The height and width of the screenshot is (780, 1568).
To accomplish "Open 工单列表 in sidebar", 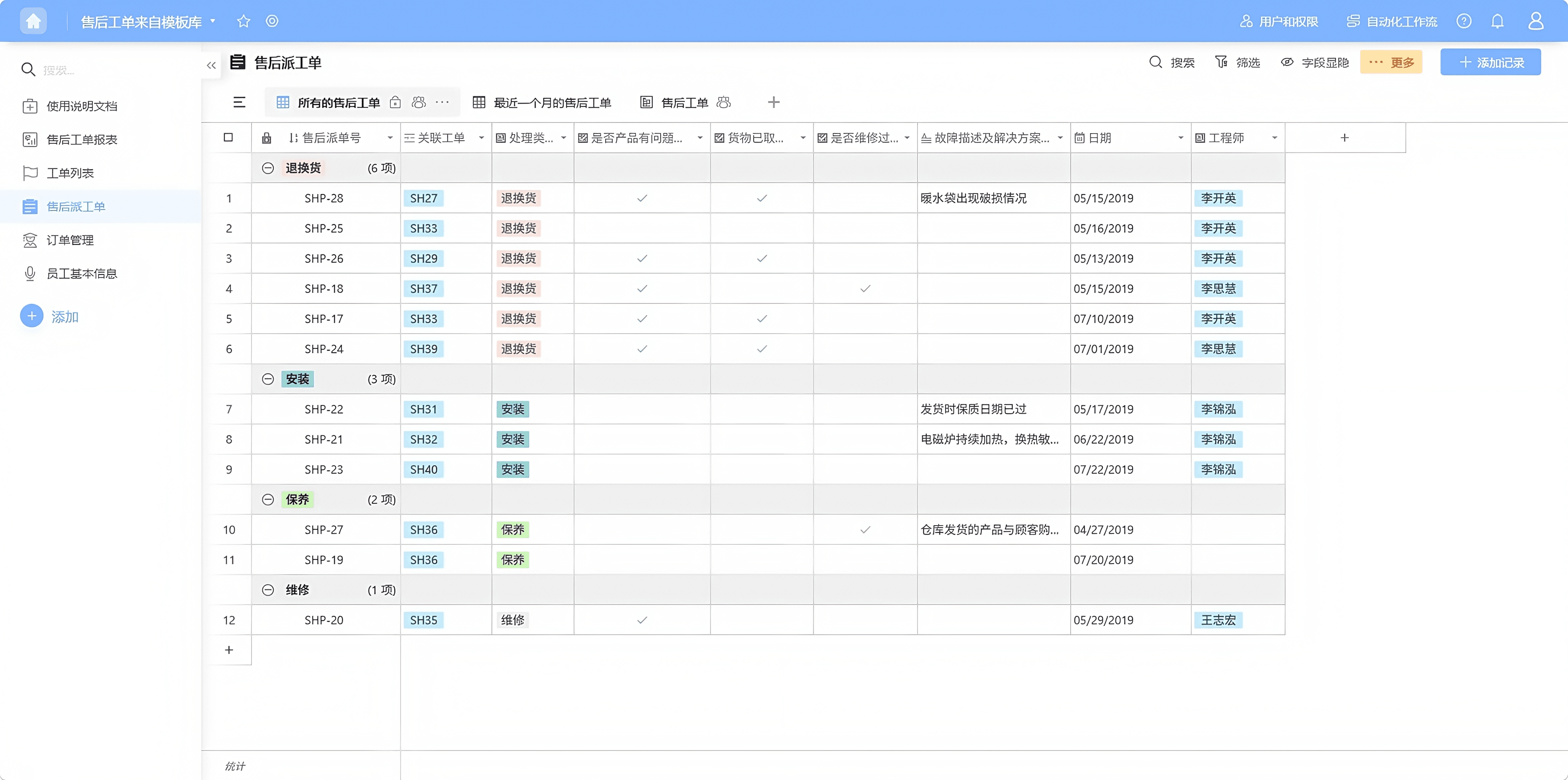I will 58,173.
